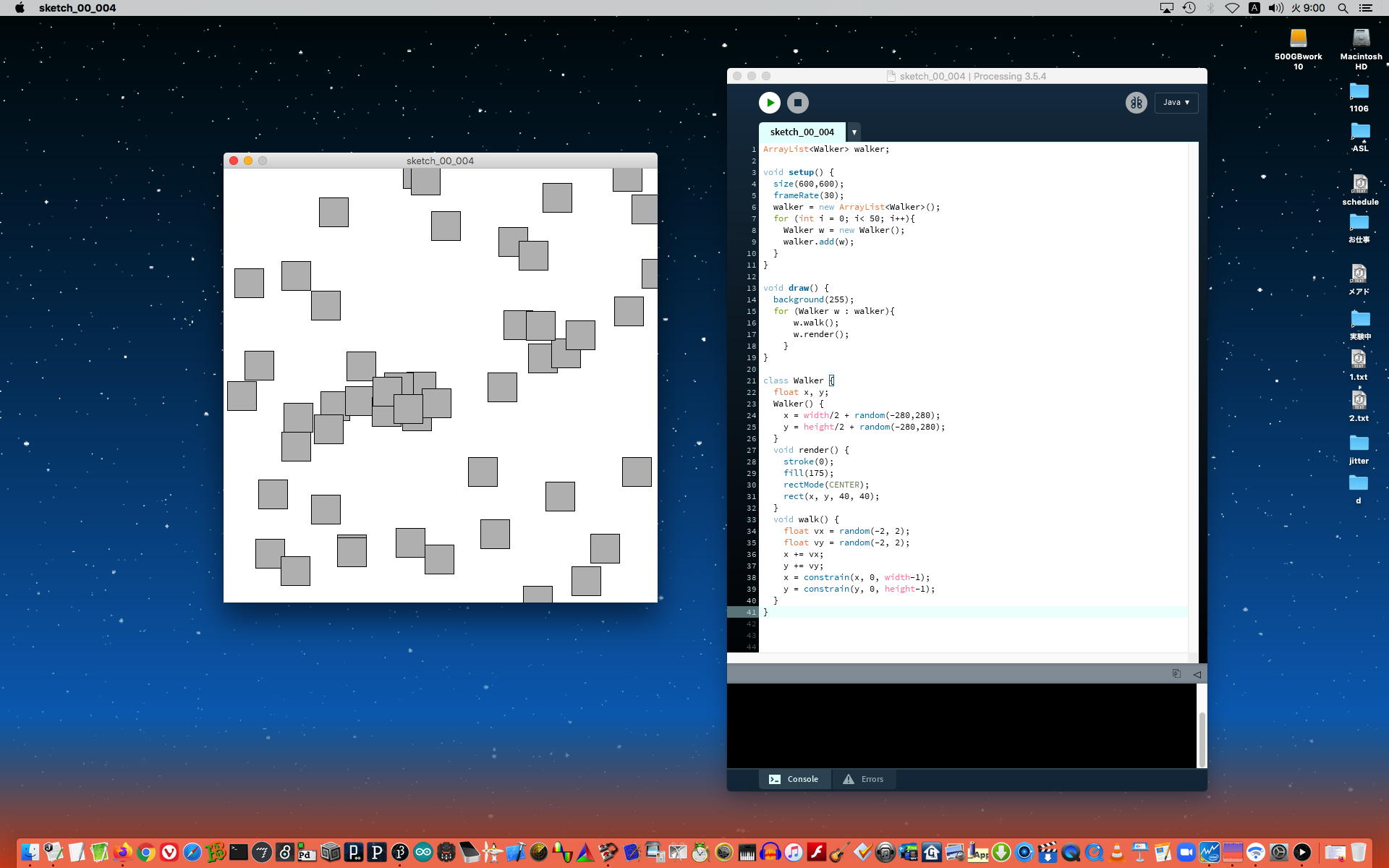Open the Apple menu
The height and width of the screenshot is (868, 1389).
(x=20, y=8)
